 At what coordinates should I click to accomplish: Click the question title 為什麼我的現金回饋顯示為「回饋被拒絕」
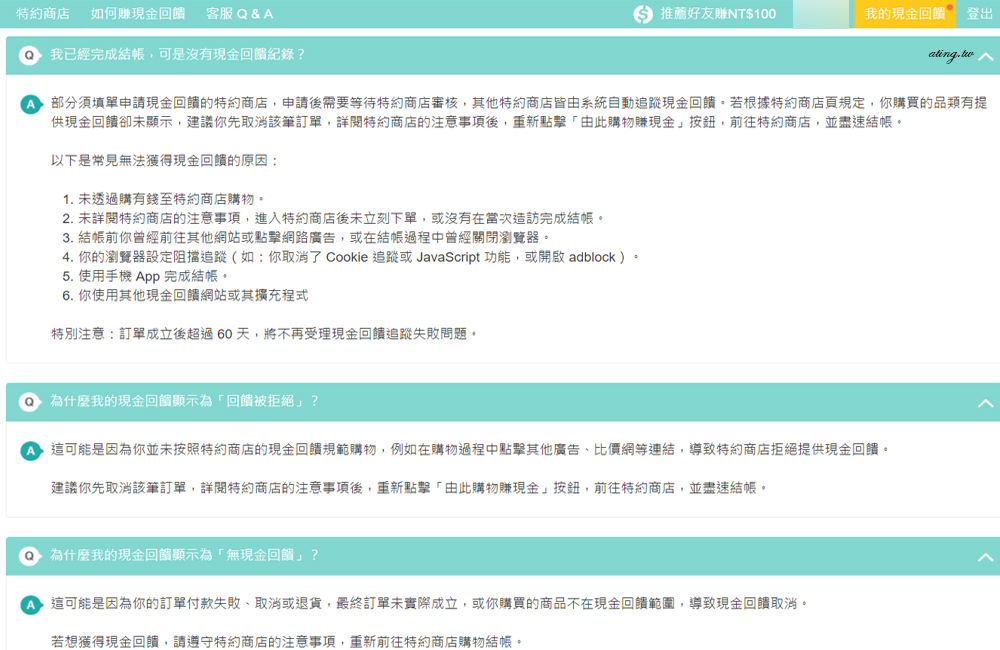click(185, 401)
